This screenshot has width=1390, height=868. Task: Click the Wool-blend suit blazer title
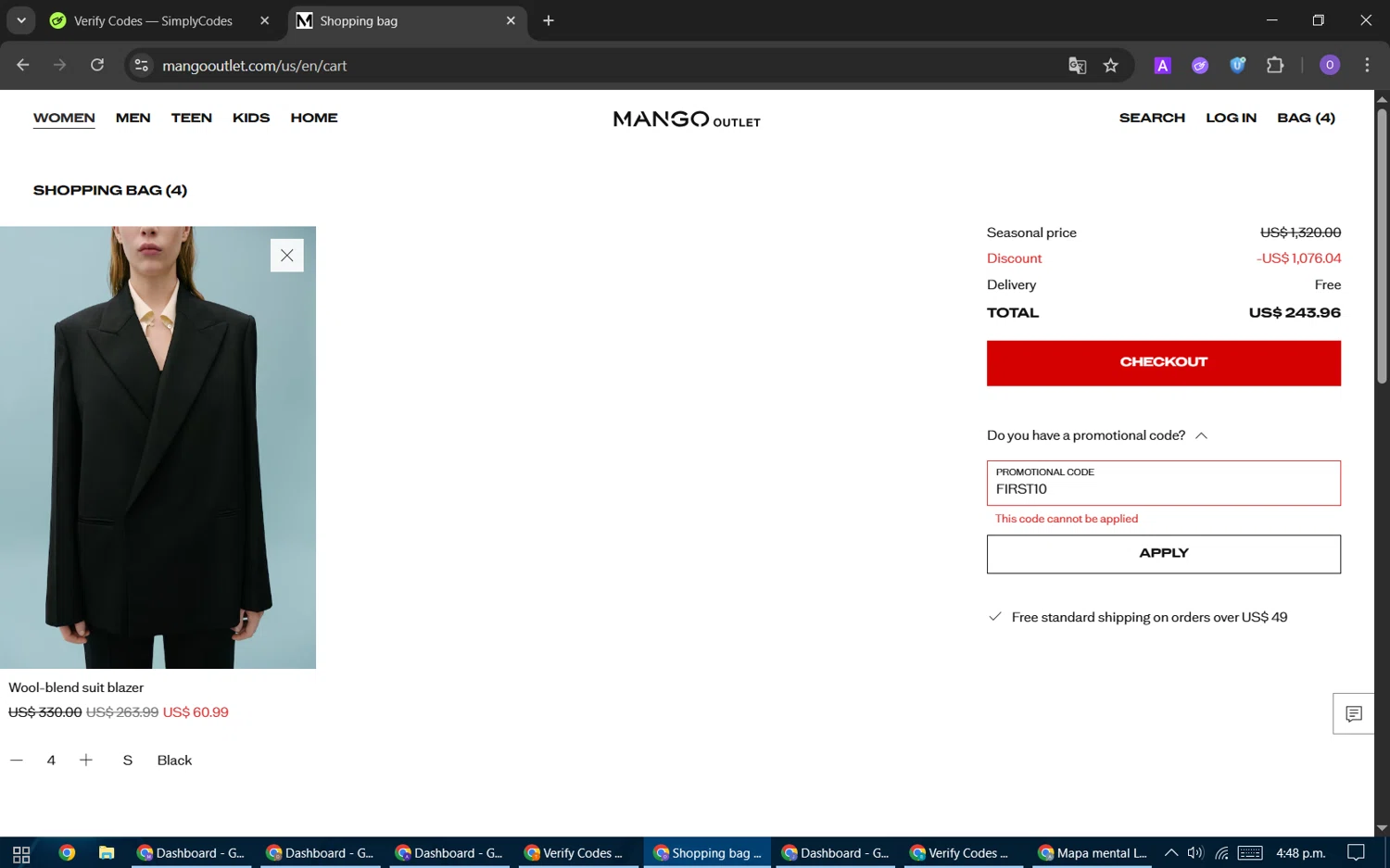click(76, 687)
